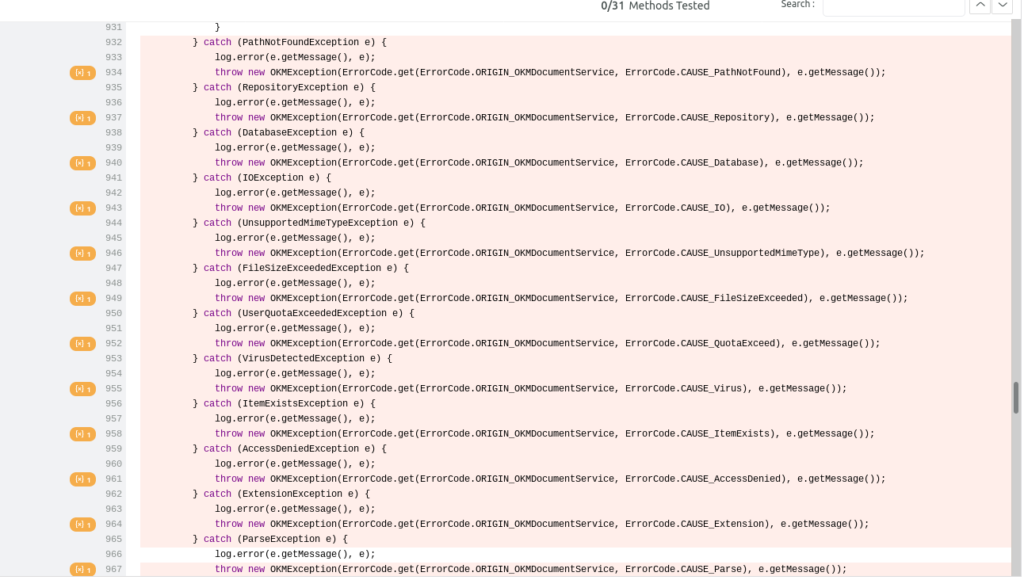Click the badge next to the ItemExists exception line
Screen dimensions: 1024x580
(81, 433)
